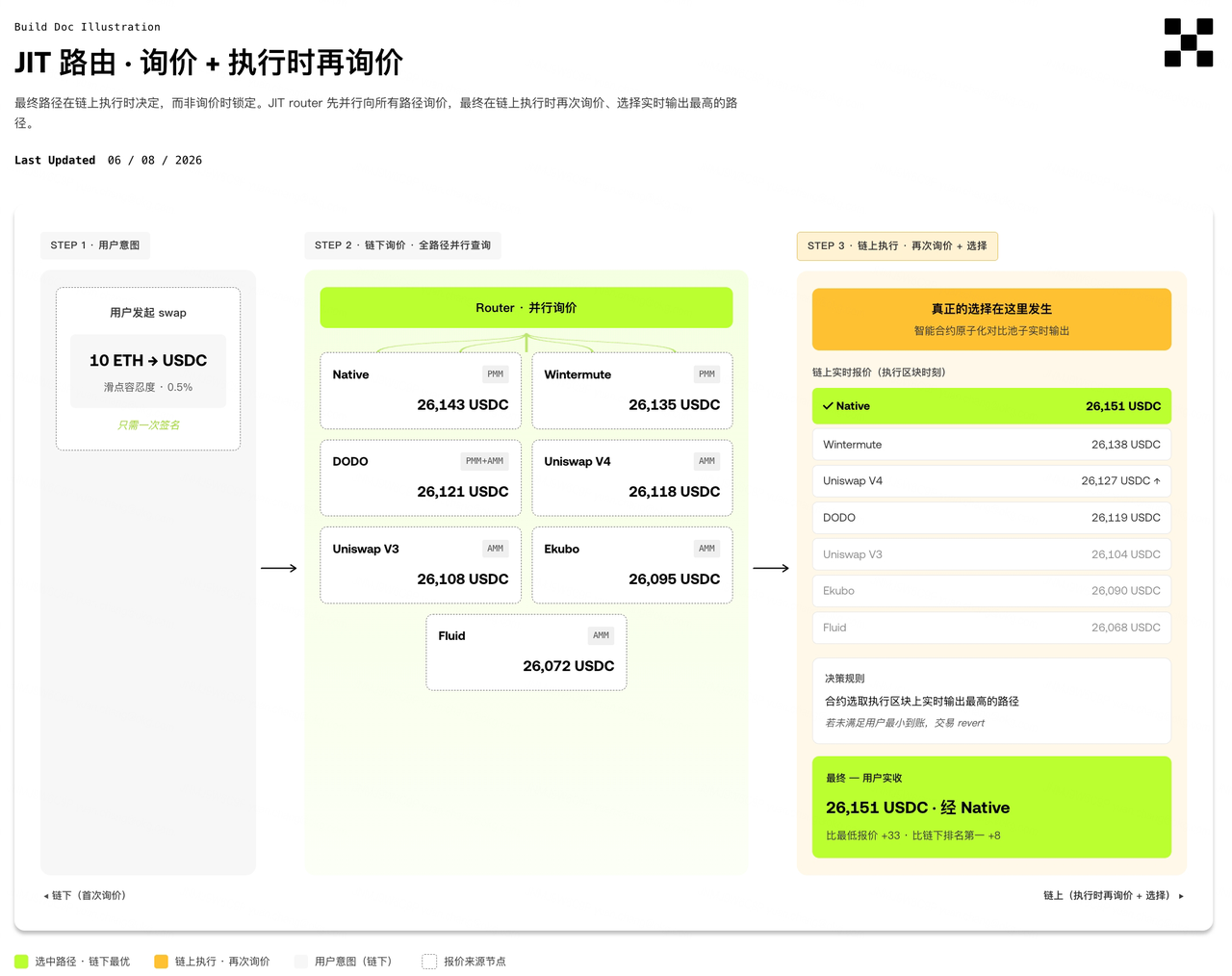Viewport: 1232px width, 976px height.
Task: Click the AMM badge on the Uniswap V3 card
Action: coord(496,549)
